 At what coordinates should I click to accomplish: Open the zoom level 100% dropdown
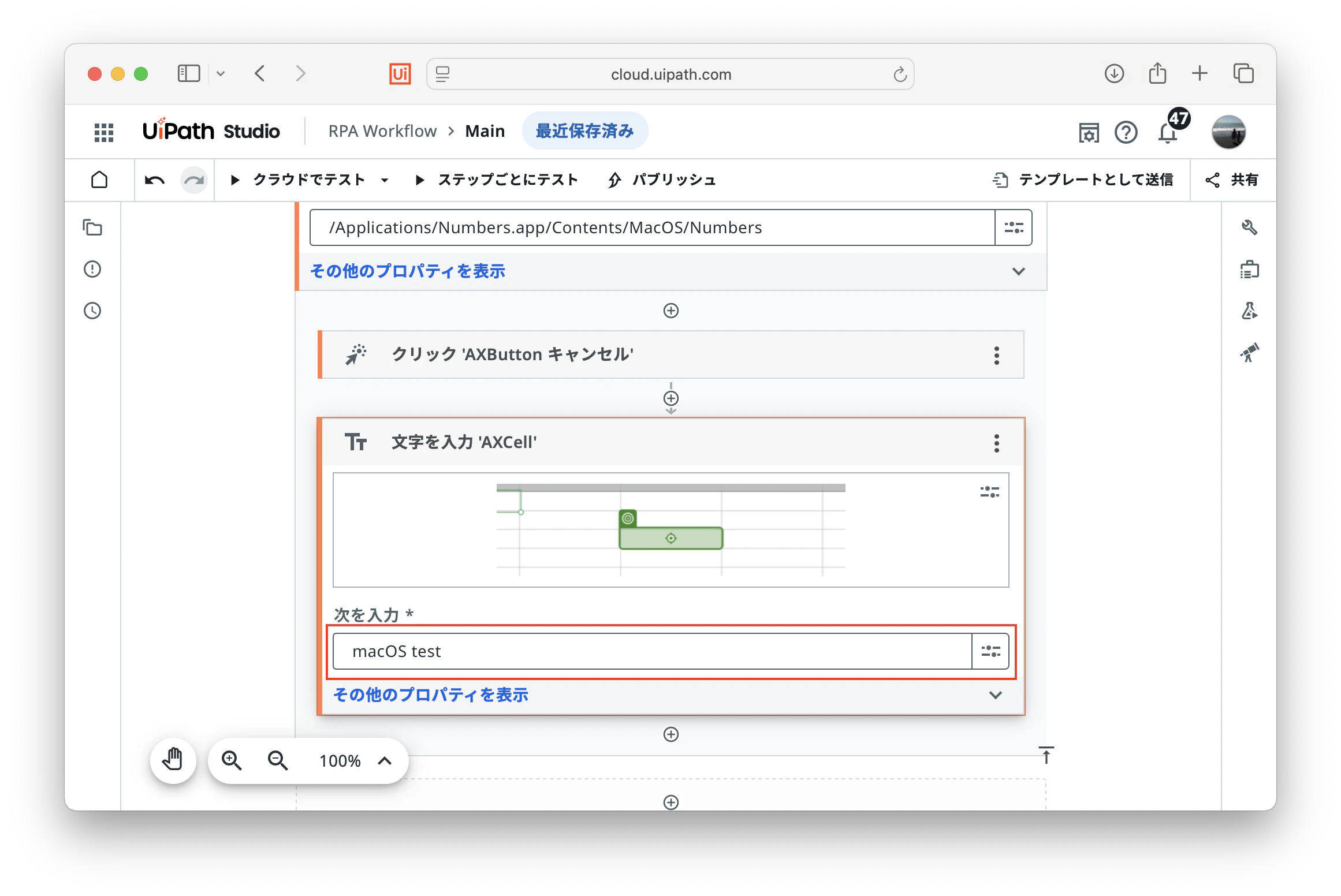click(x=385, y=761)
